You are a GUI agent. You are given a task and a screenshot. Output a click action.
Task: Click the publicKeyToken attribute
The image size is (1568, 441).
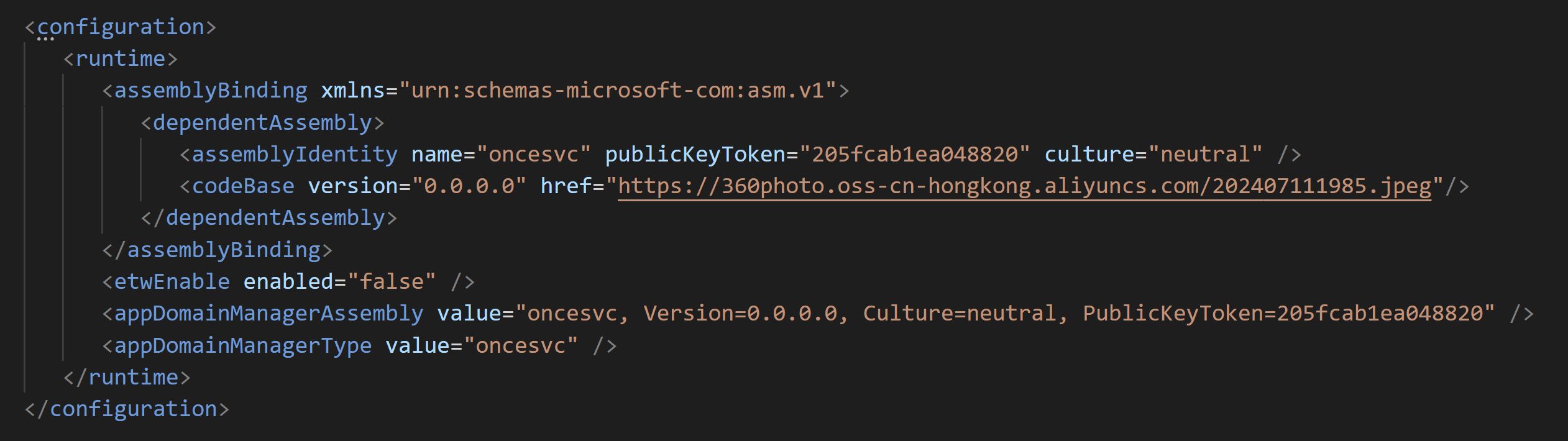[x=695, y=155]
